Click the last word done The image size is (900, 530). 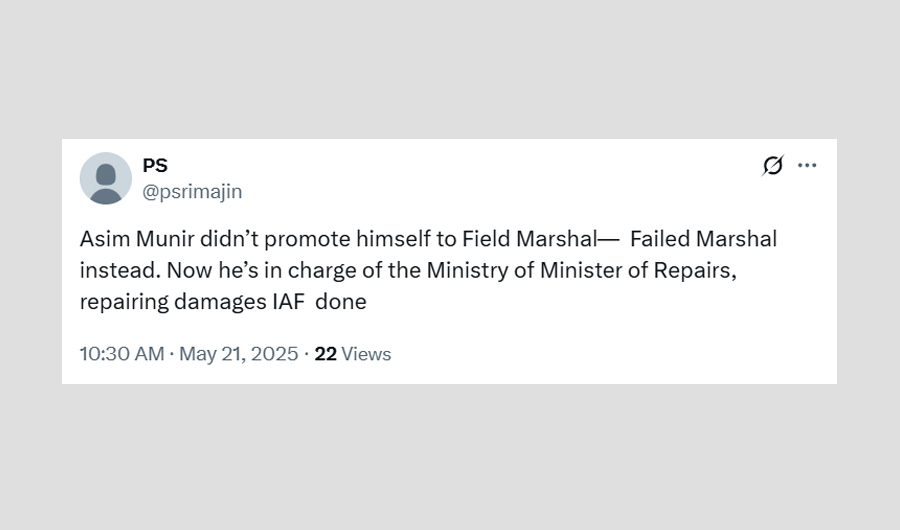click(341, 300)
